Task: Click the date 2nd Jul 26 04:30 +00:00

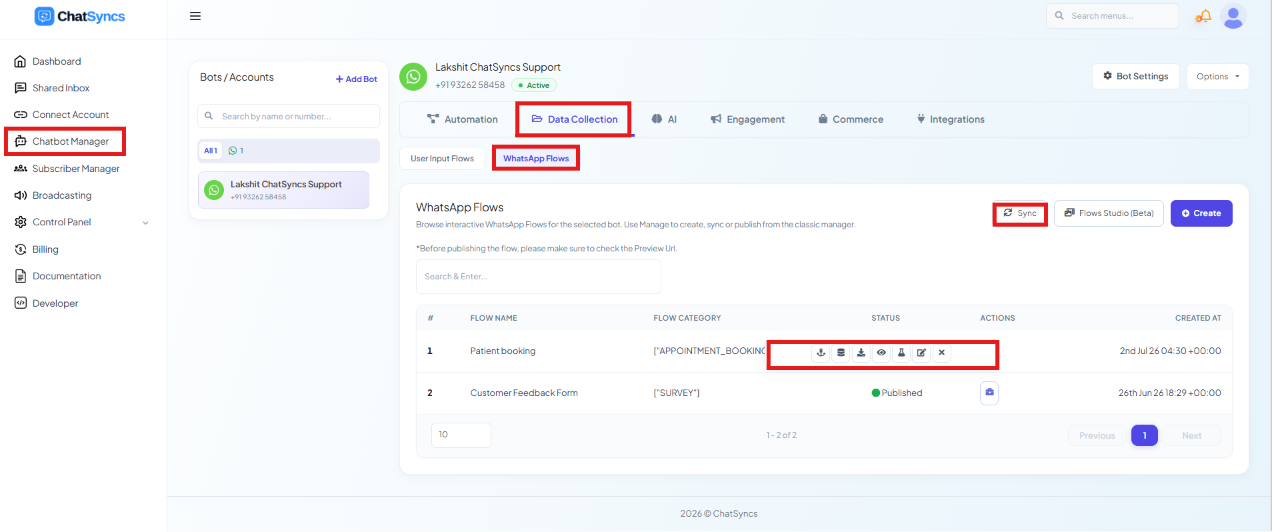Action: [1171, 351]
